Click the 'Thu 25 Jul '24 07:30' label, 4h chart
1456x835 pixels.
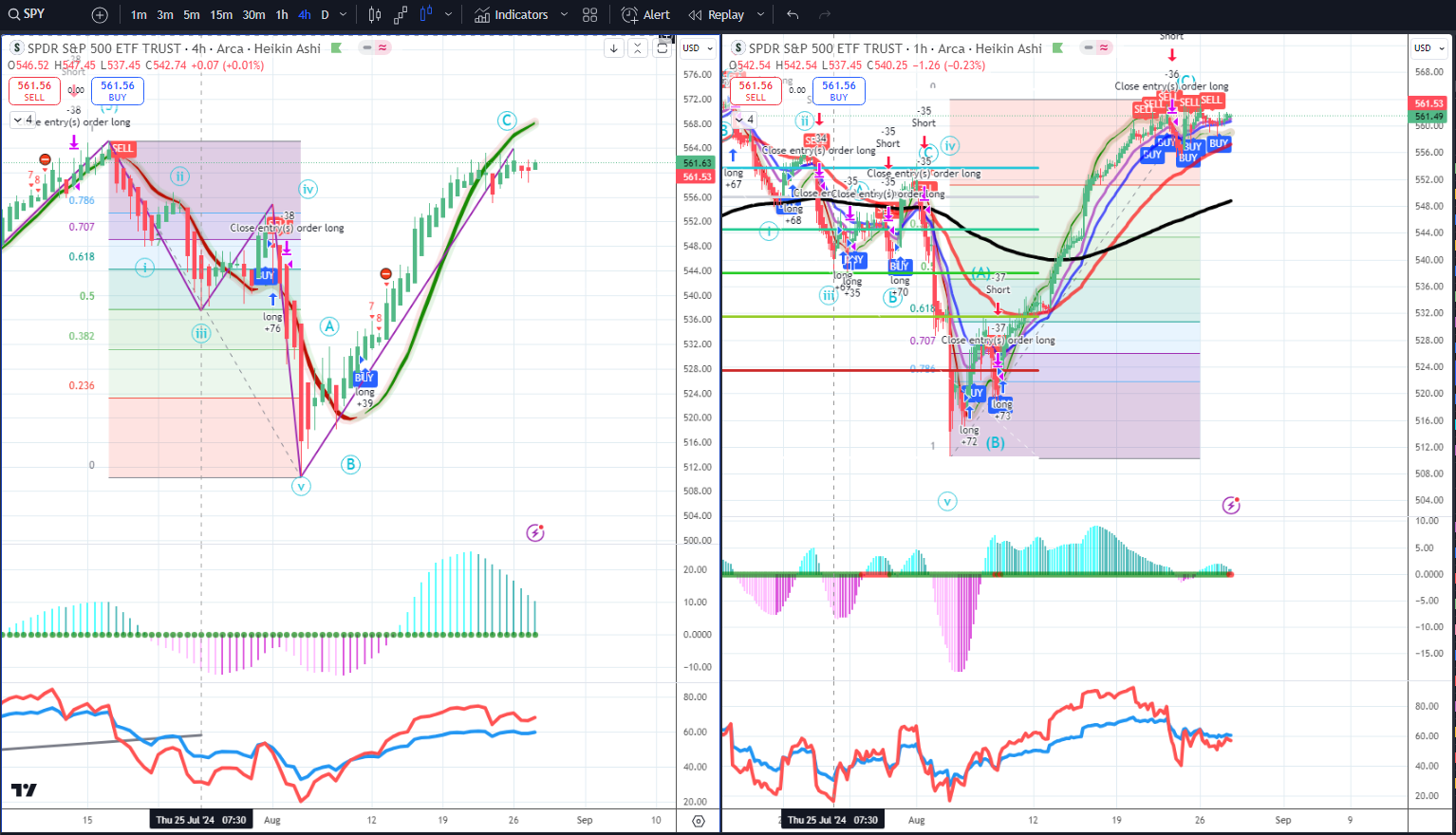coord(201,820)
